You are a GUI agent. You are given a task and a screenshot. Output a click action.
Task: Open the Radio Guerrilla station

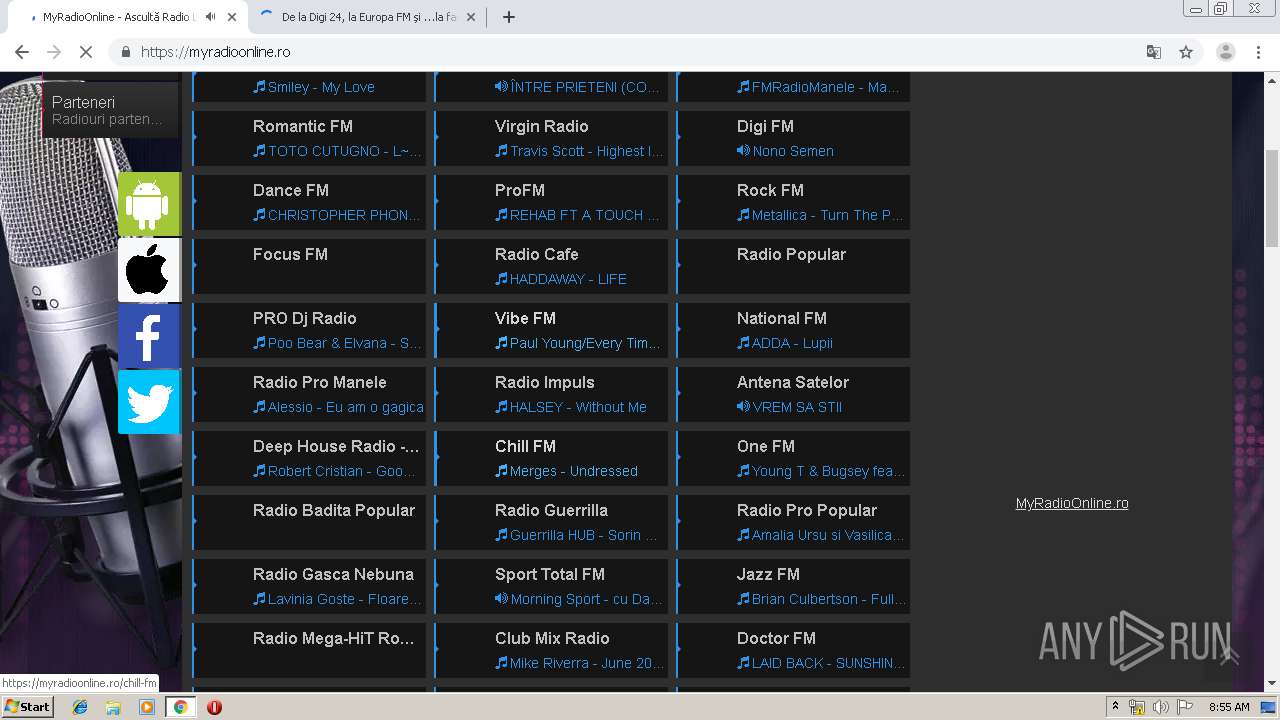coord(551,522)
